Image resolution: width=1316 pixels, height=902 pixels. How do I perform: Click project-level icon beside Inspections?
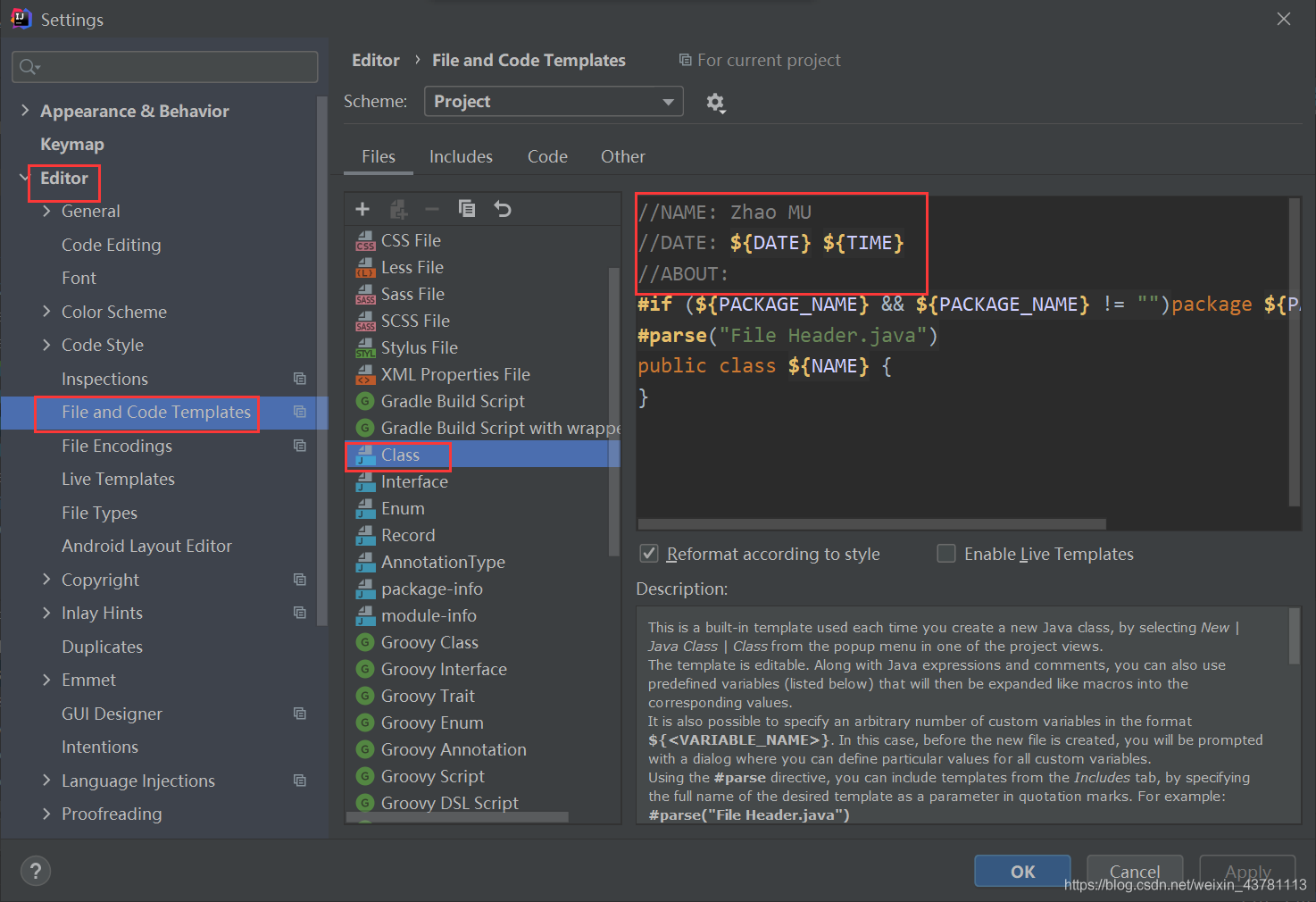point(300,379)
